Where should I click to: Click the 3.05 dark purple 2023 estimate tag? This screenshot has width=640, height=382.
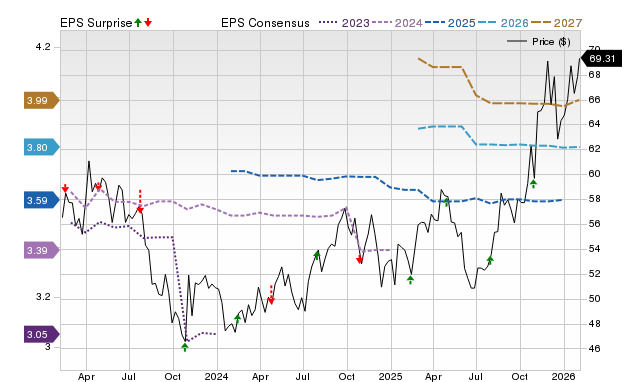click(42, 334)
